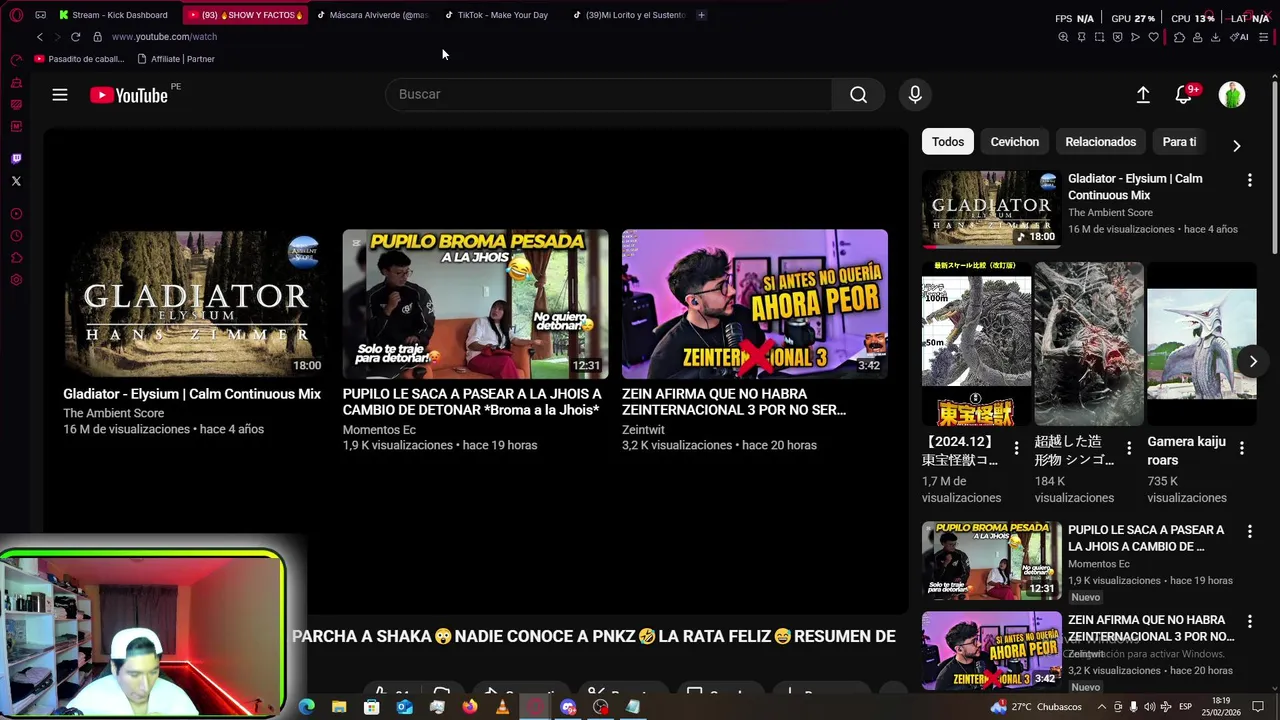
Task: Open the Opera sidebar history clock icon
Action: point(16,236)
